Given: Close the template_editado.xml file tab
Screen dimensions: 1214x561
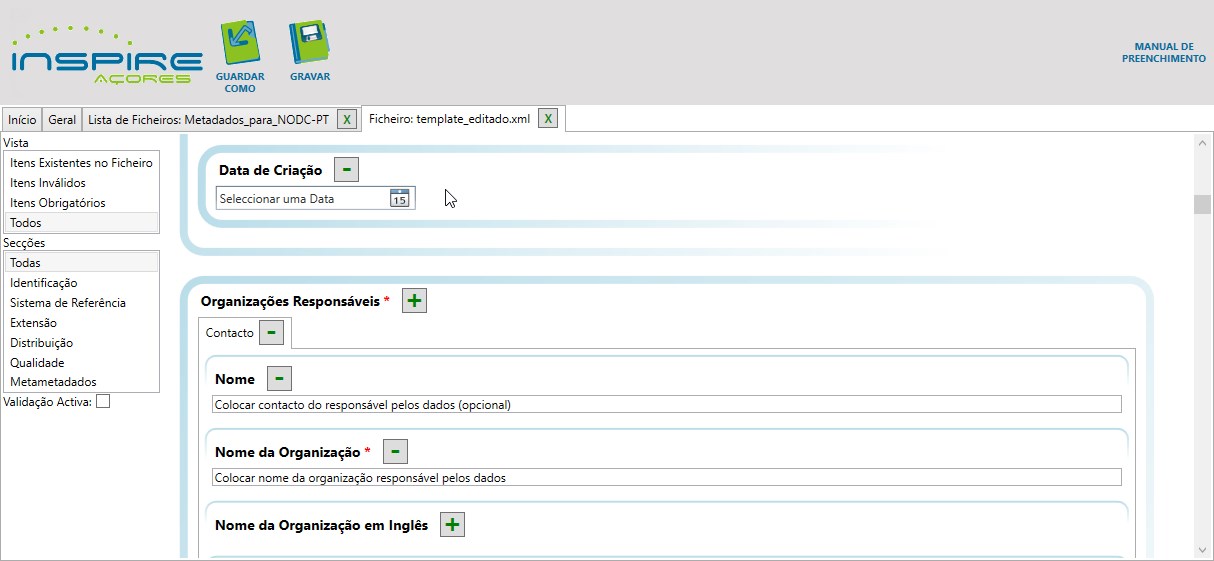Looking at the screenshot, I should (547, 119).
